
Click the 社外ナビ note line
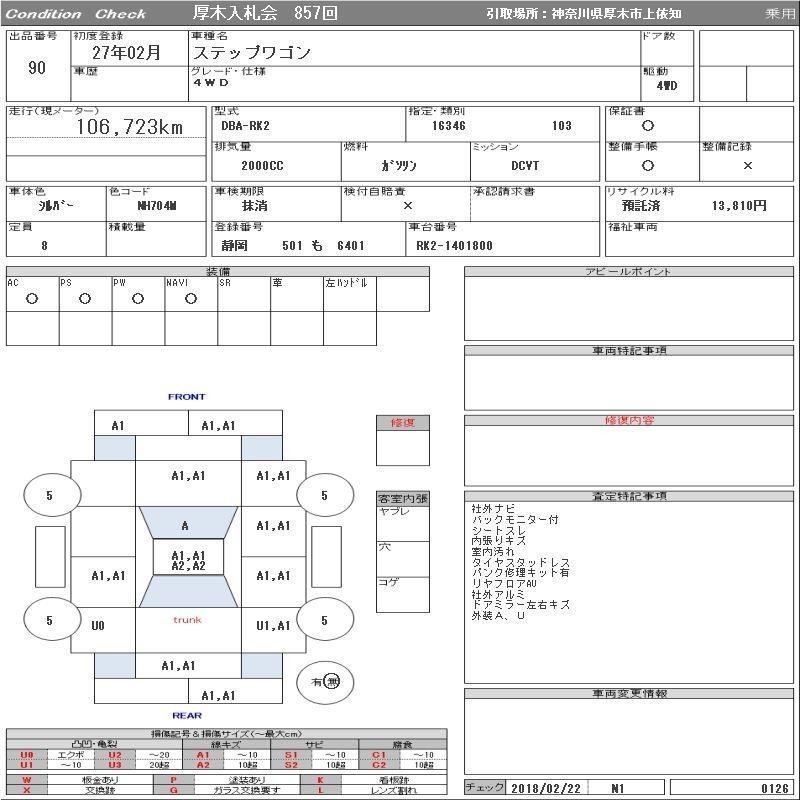(x=493, y=508)
